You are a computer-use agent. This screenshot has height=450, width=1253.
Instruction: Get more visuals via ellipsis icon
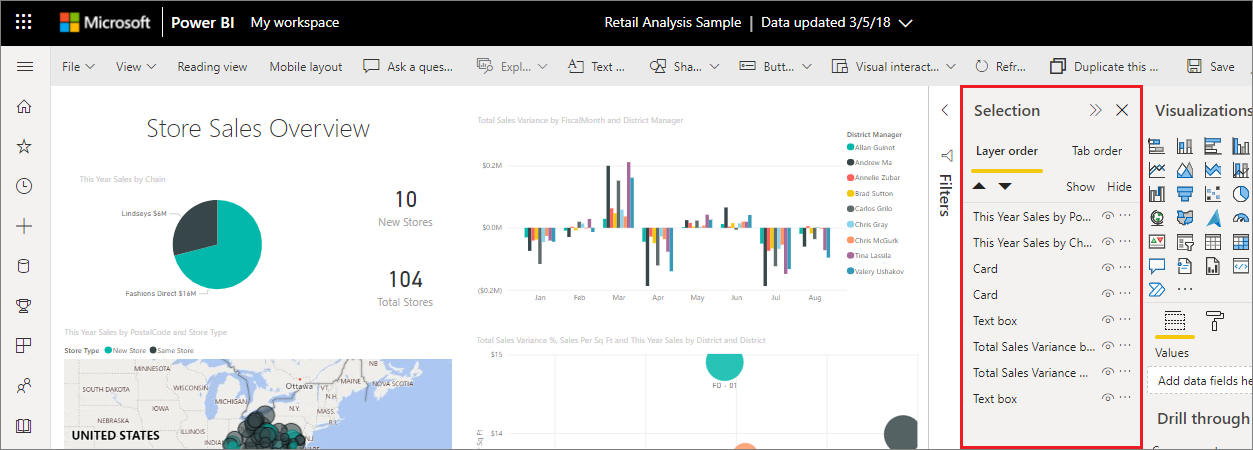click(x=1185, y=289)
